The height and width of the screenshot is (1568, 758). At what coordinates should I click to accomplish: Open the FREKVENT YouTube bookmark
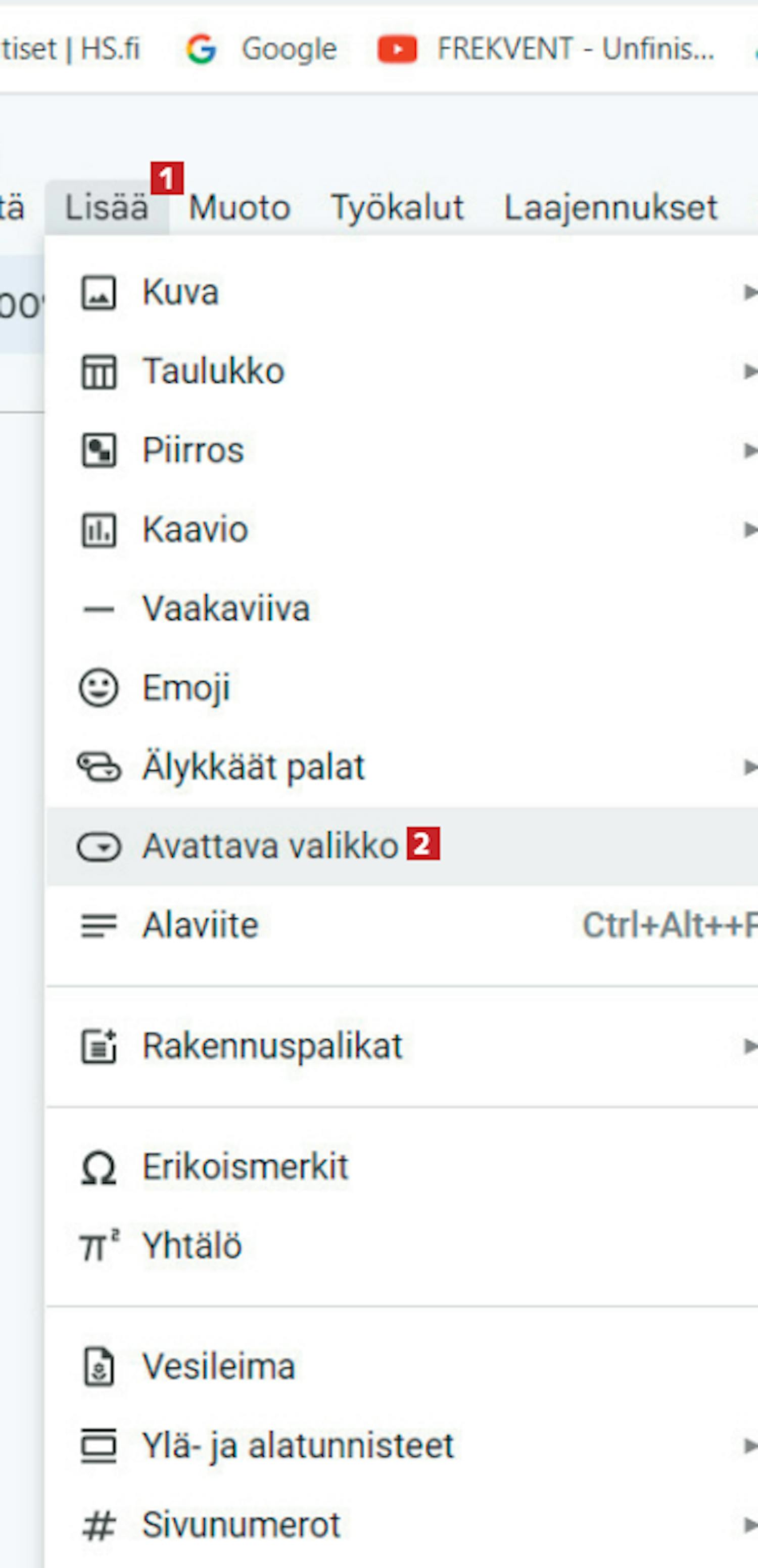click(x=546, y=50)
